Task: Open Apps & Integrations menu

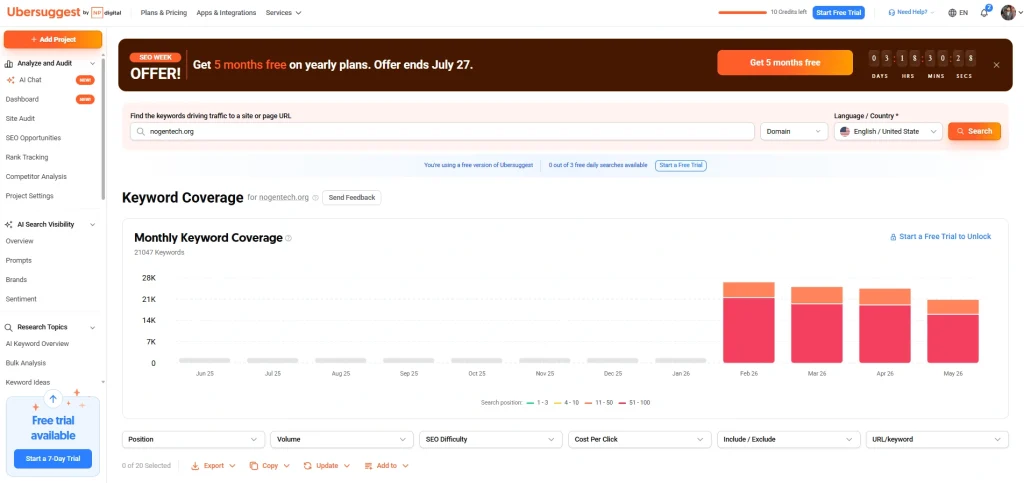Action: [226, 12]
